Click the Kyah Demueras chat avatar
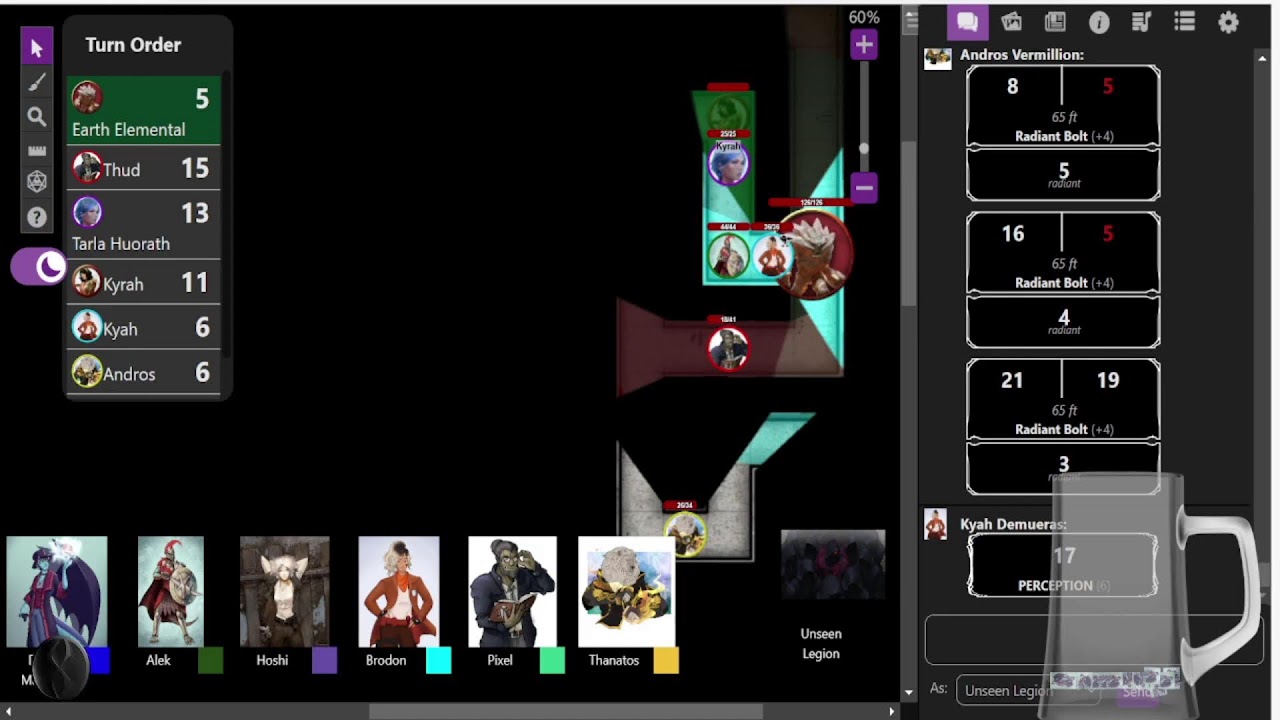 936,525
